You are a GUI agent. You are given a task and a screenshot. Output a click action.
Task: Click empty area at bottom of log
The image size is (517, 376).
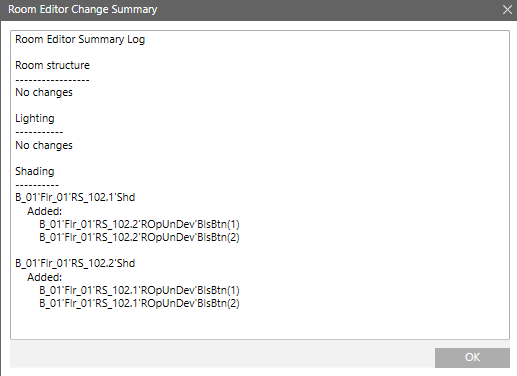click(260, 325)
